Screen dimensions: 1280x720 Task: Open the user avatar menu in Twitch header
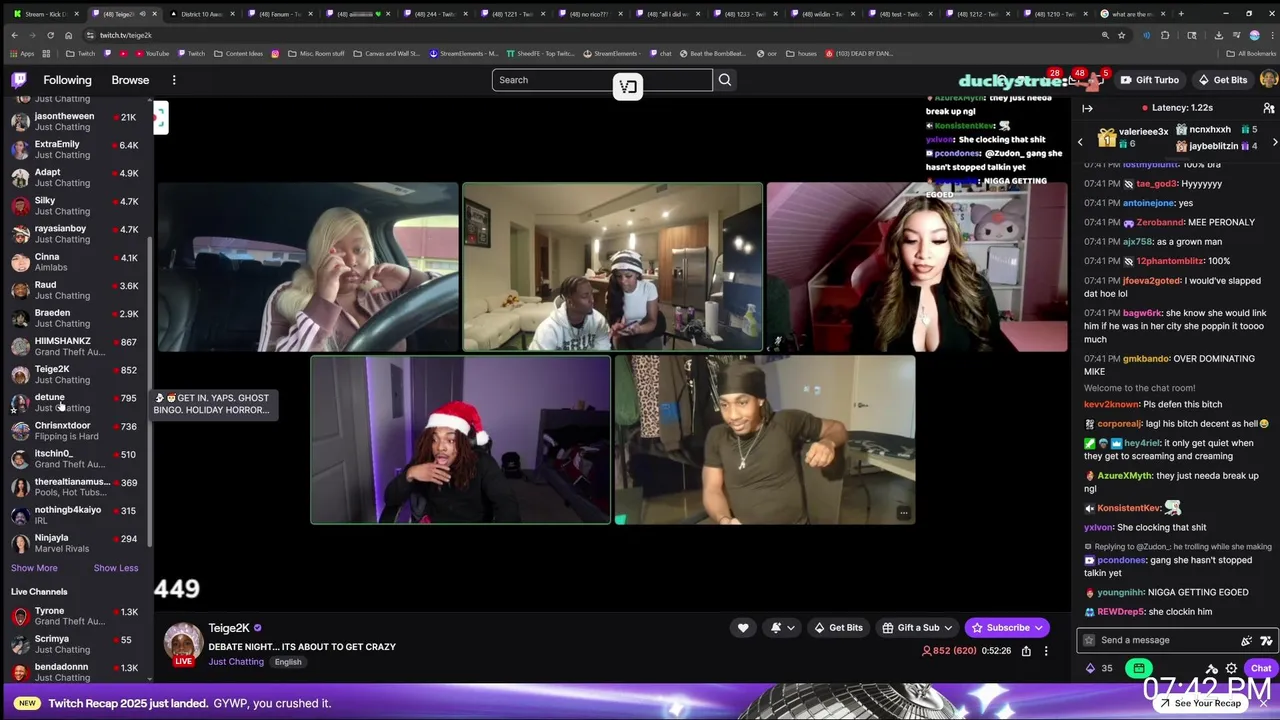click(x=1268, y=80)
